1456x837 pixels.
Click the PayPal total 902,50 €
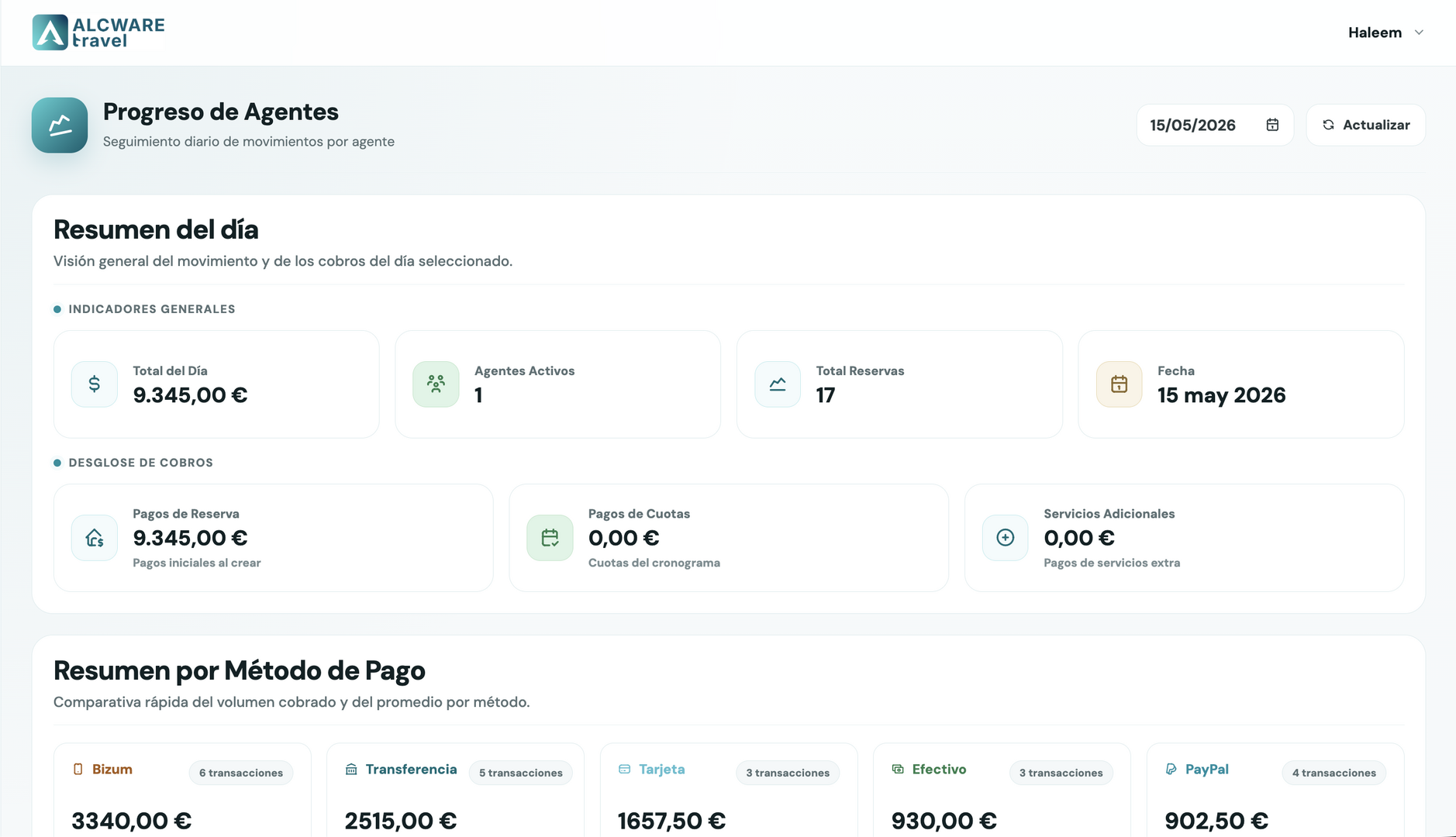[x=1216, y=821]
